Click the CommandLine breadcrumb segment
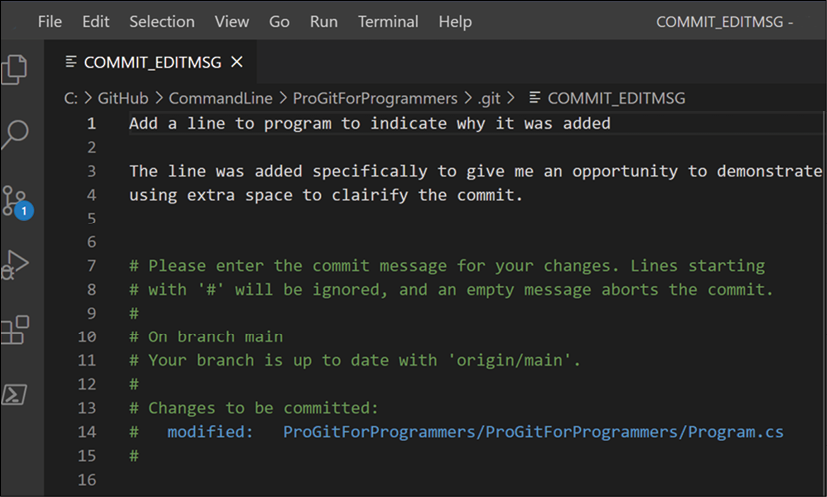Viewport: 827px width, 497px height. 220,98
